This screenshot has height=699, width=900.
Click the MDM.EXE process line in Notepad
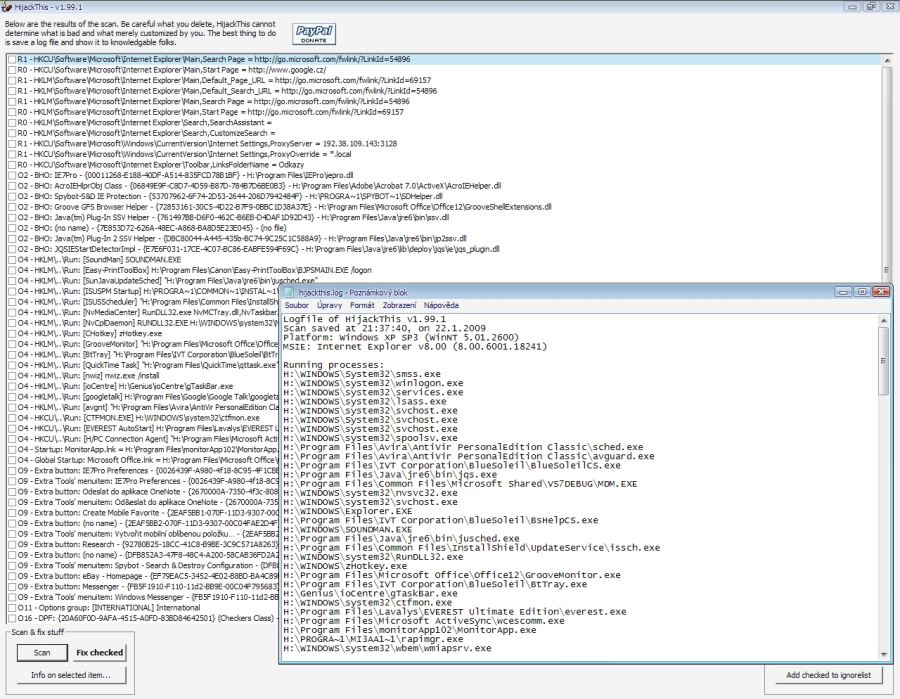pos(460,484)
